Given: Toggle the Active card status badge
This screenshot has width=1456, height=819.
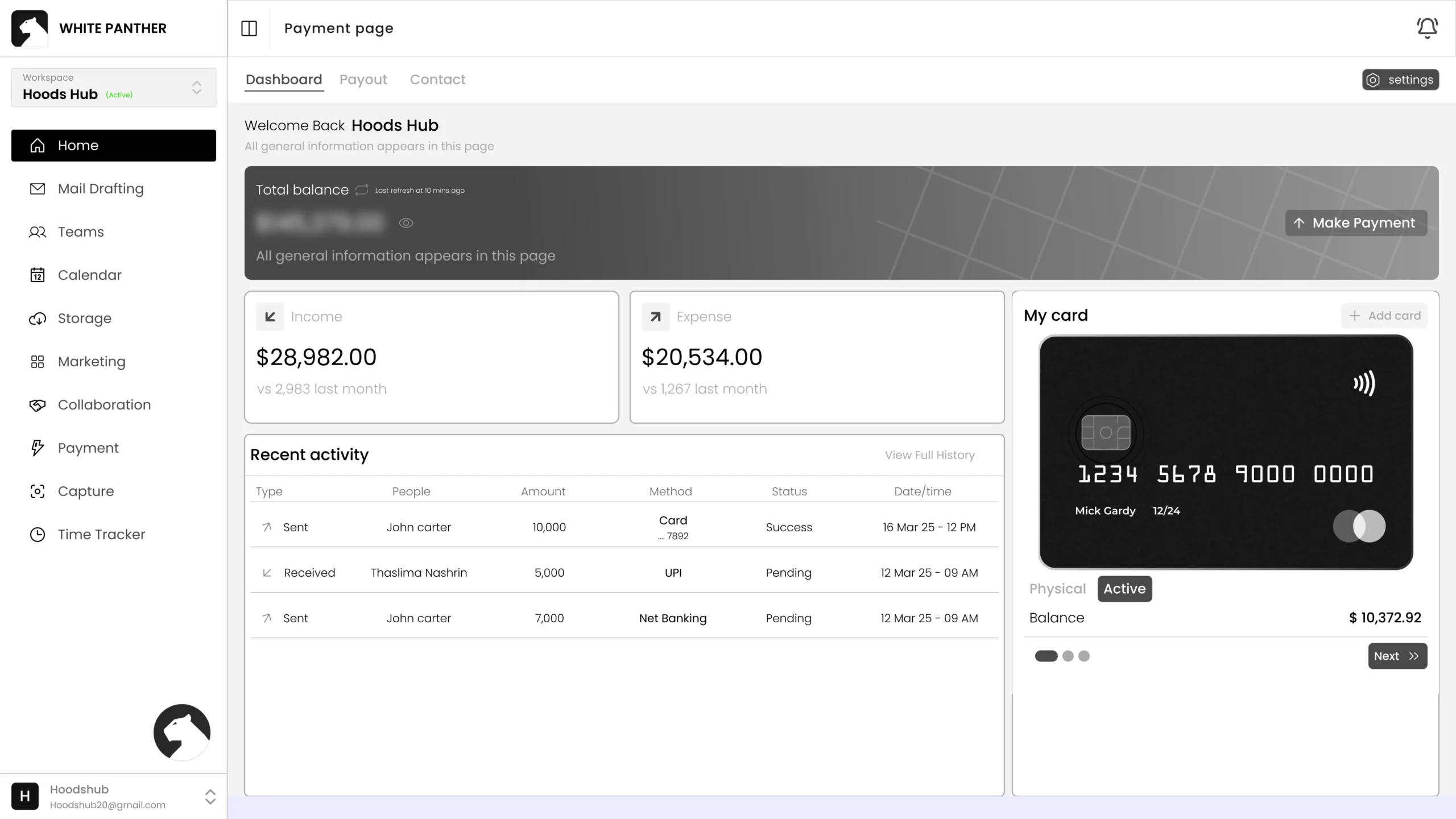Looking at the screenshot, I should (x=1124, y=589).
